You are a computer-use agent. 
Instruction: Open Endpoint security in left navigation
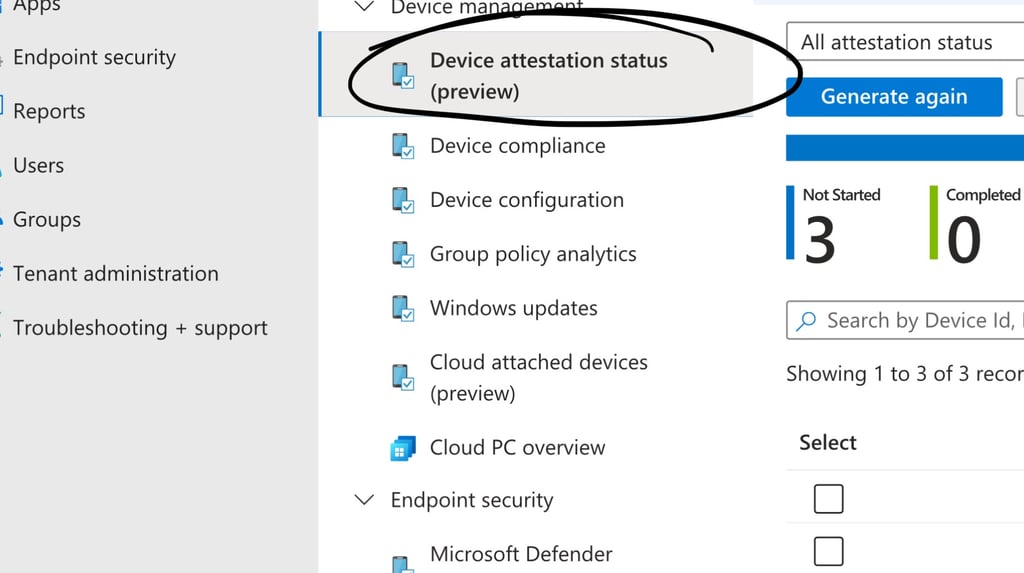click(94, 58)
